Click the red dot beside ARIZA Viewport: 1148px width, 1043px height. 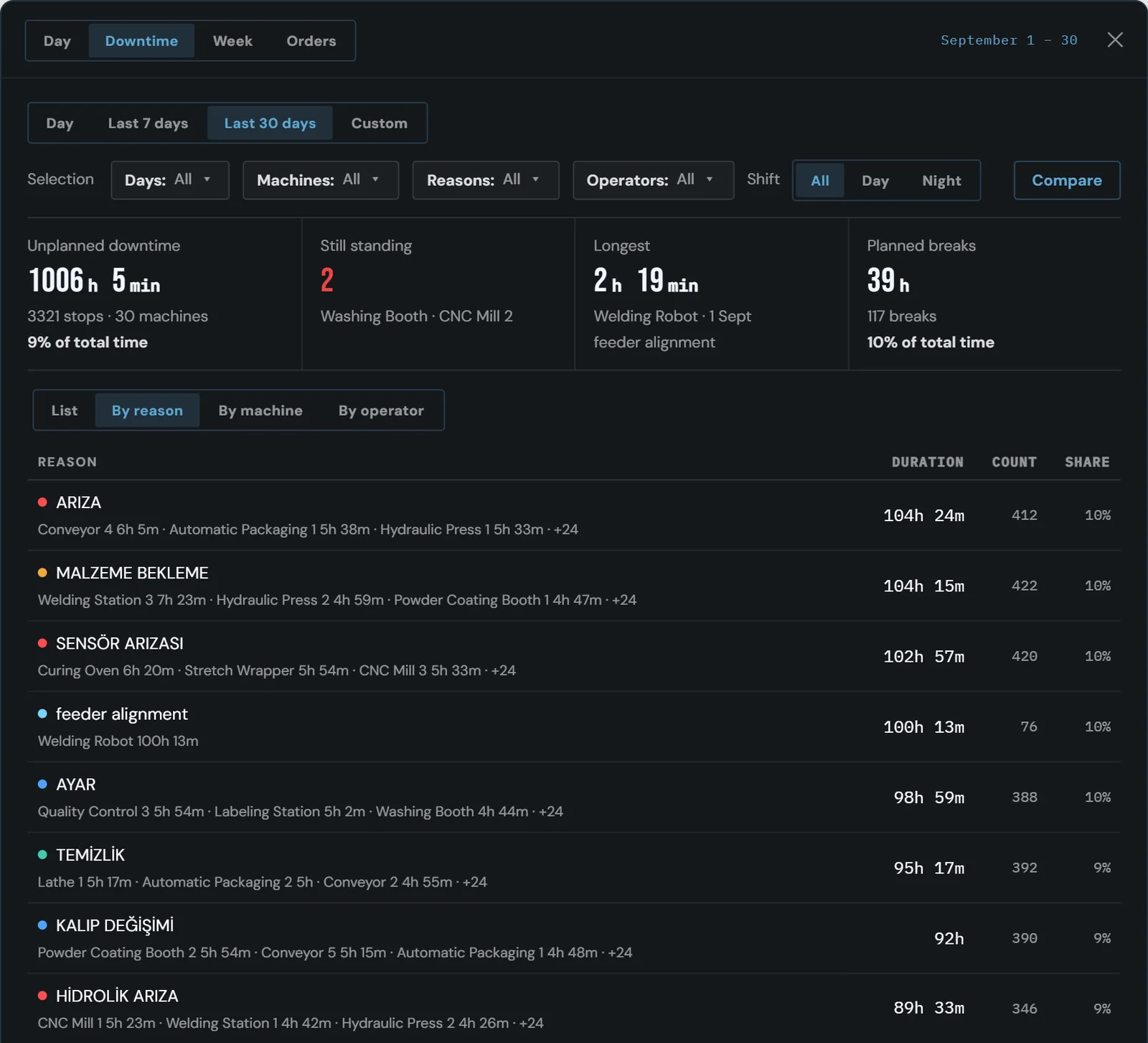[x=42, y=502]
